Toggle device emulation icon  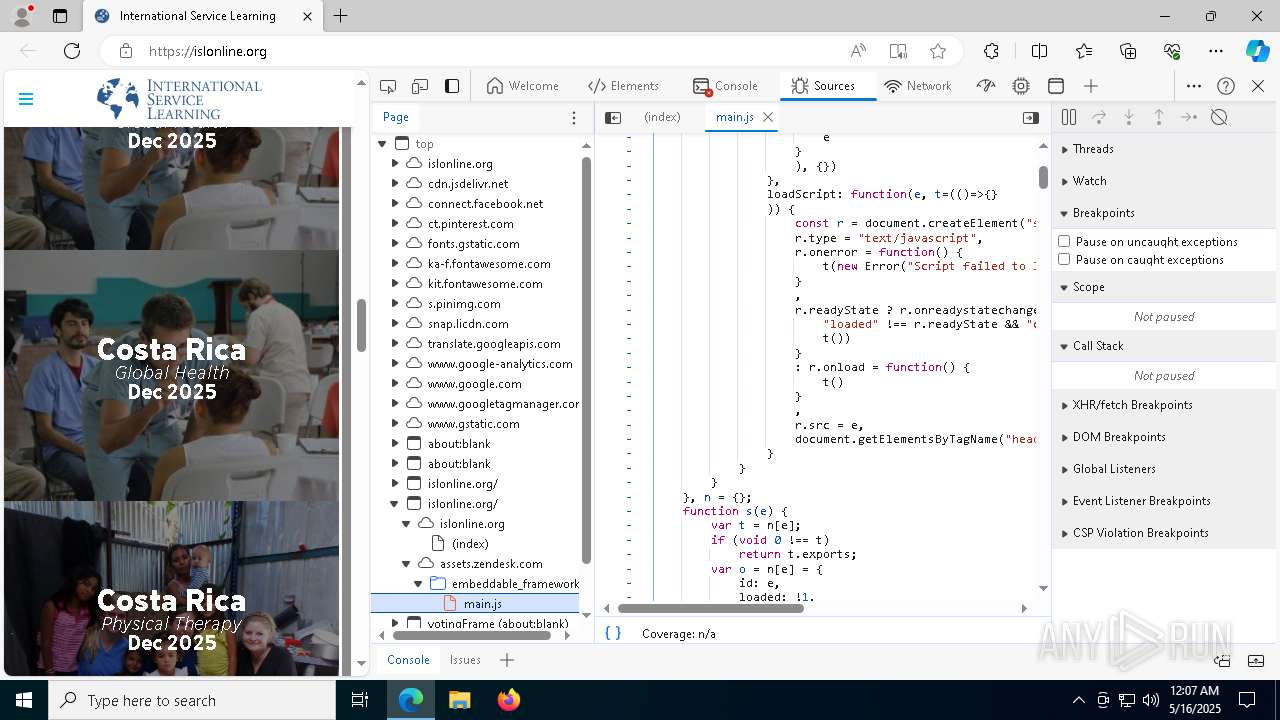420,86
